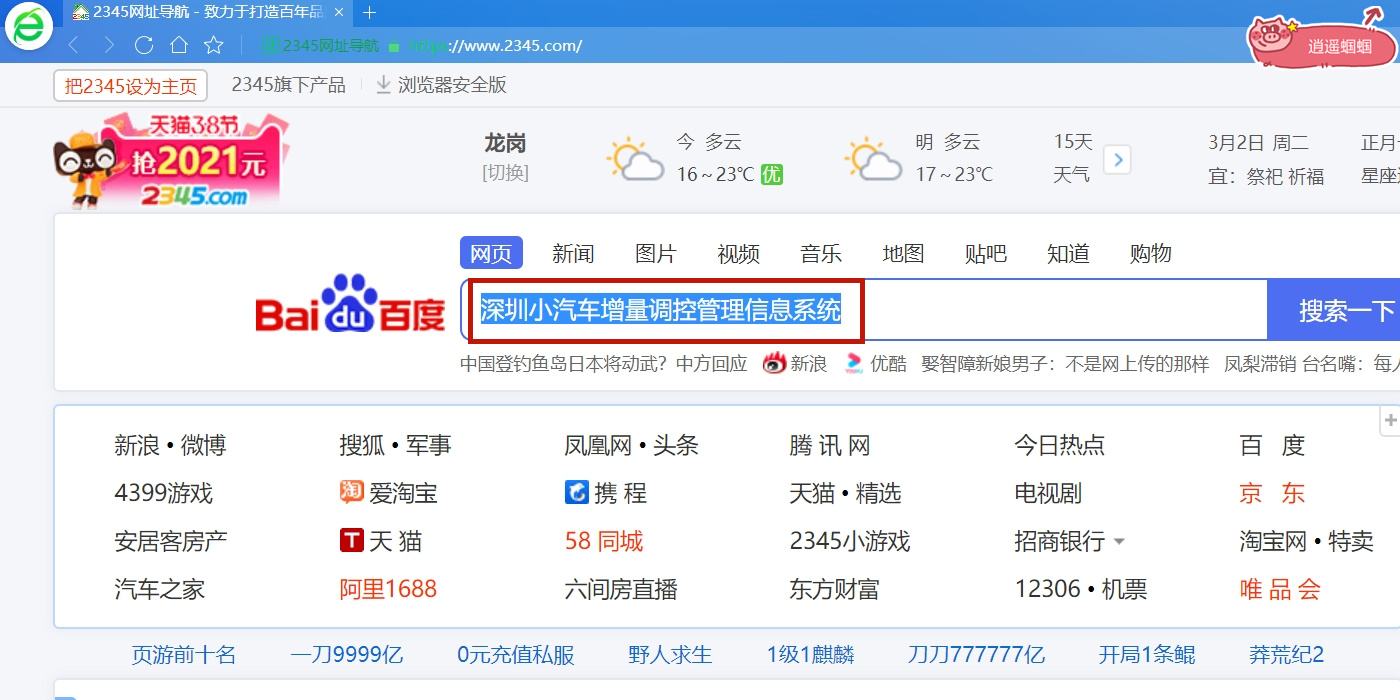Click the 搜索一下 button
Viewport: 1400px width, 700px height.
coord(1334,310)
